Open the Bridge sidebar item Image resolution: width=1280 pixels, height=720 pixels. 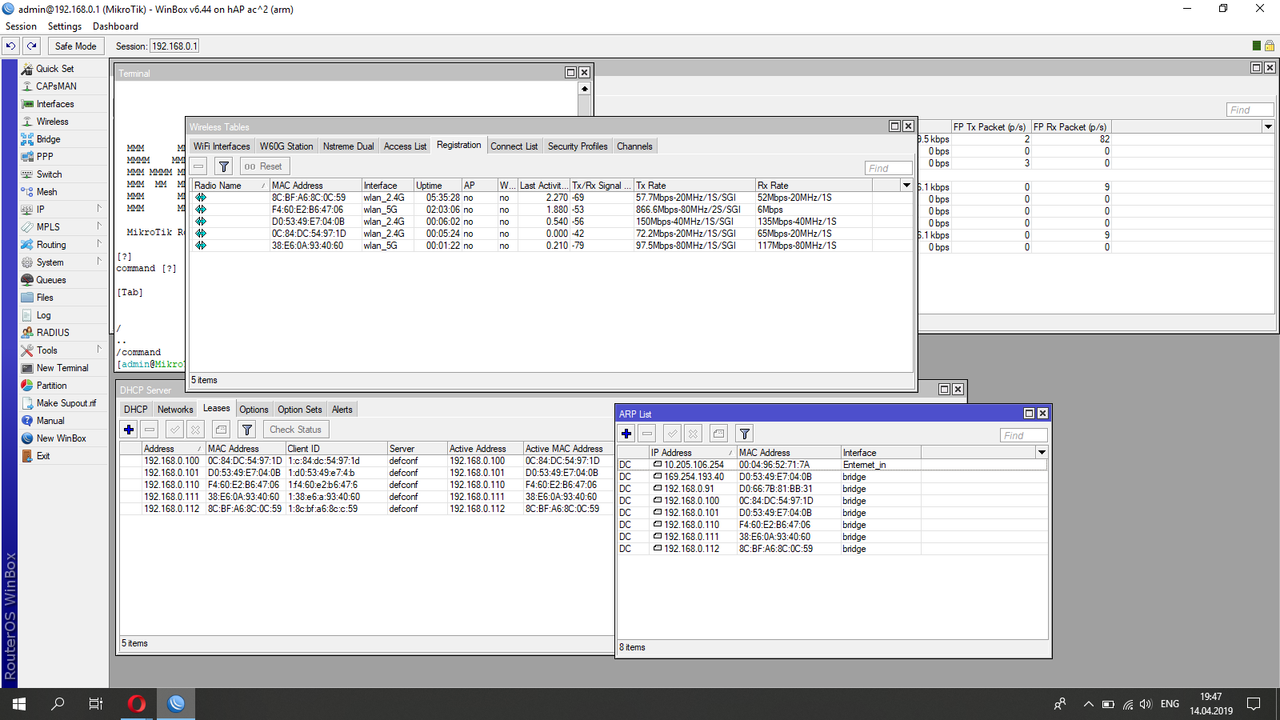48,139
